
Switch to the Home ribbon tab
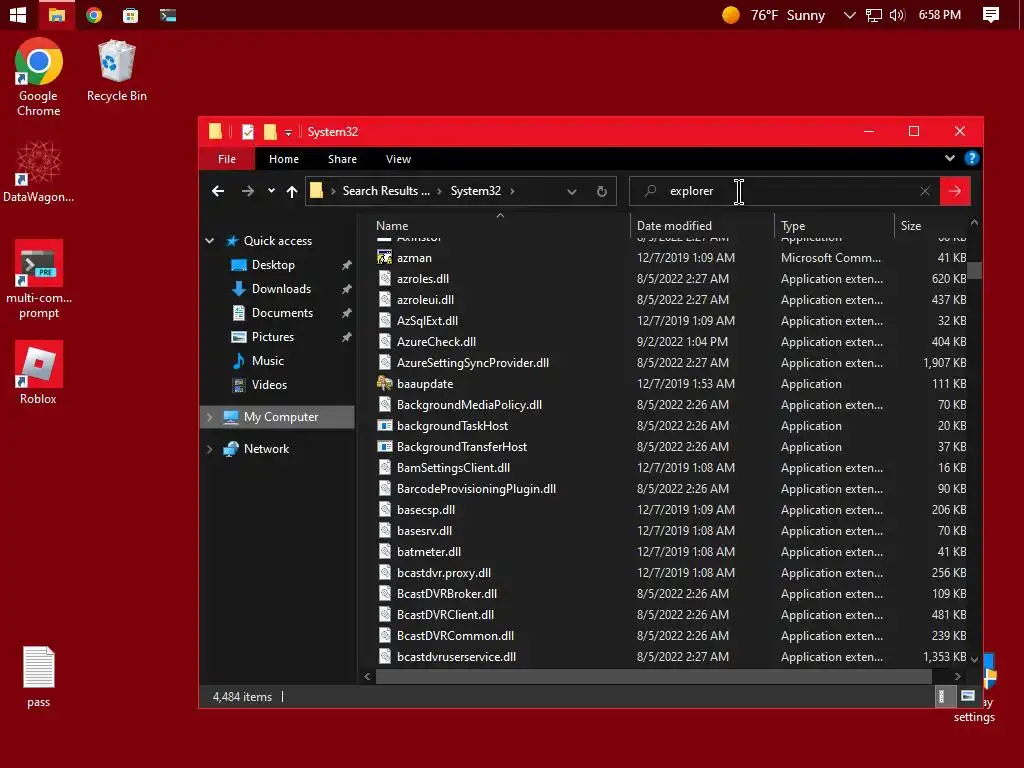coord(283,159)
